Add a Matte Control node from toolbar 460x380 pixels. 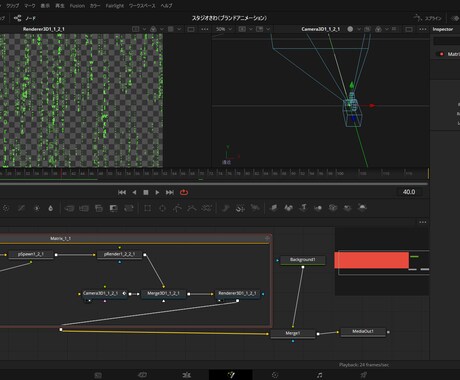click(x=99, y=208)
